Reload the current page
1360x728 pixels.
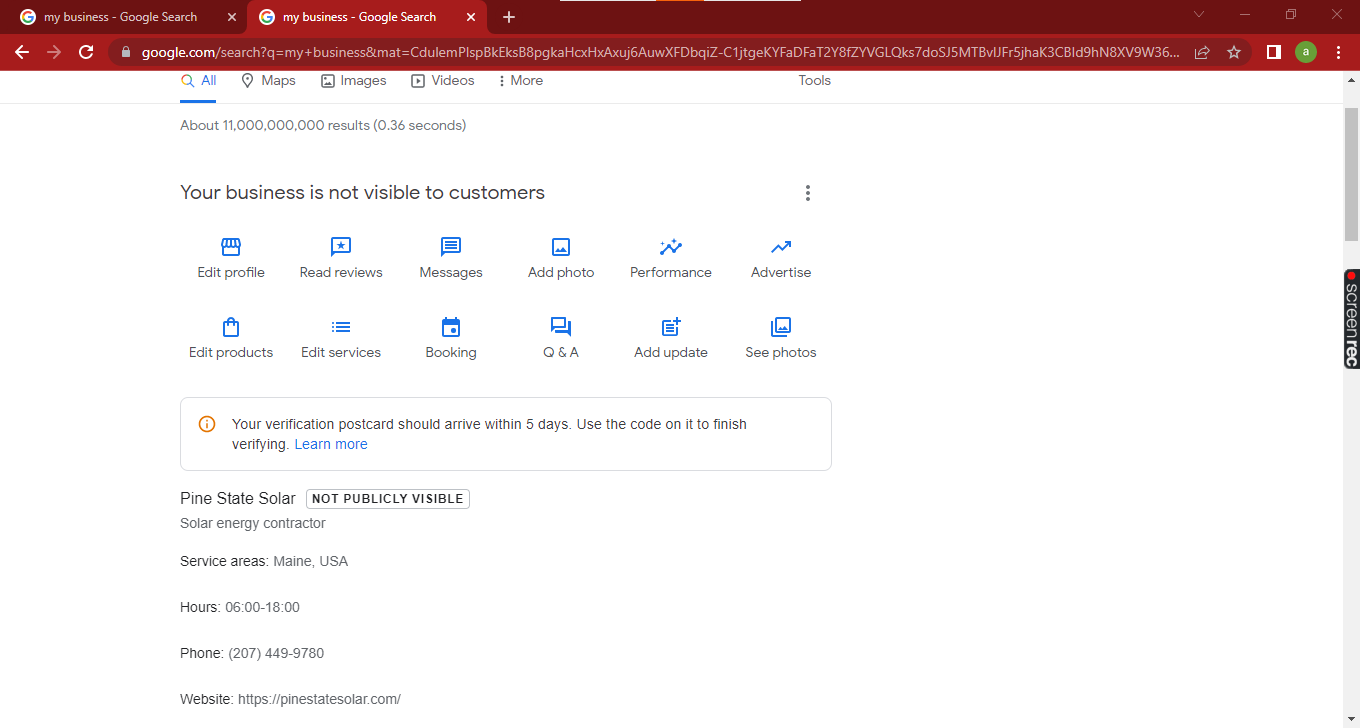[x=86, y=52]
